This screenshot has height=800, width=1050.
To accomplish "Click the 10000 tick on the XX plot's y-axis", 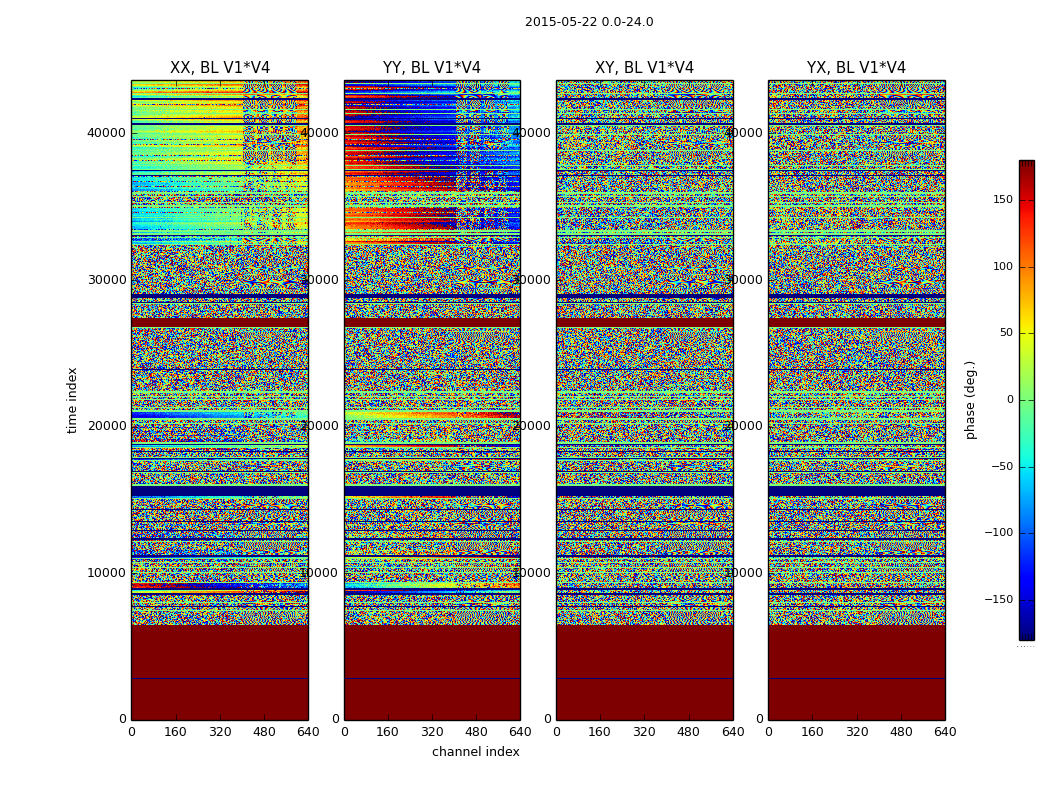I will tap(107, 573).
